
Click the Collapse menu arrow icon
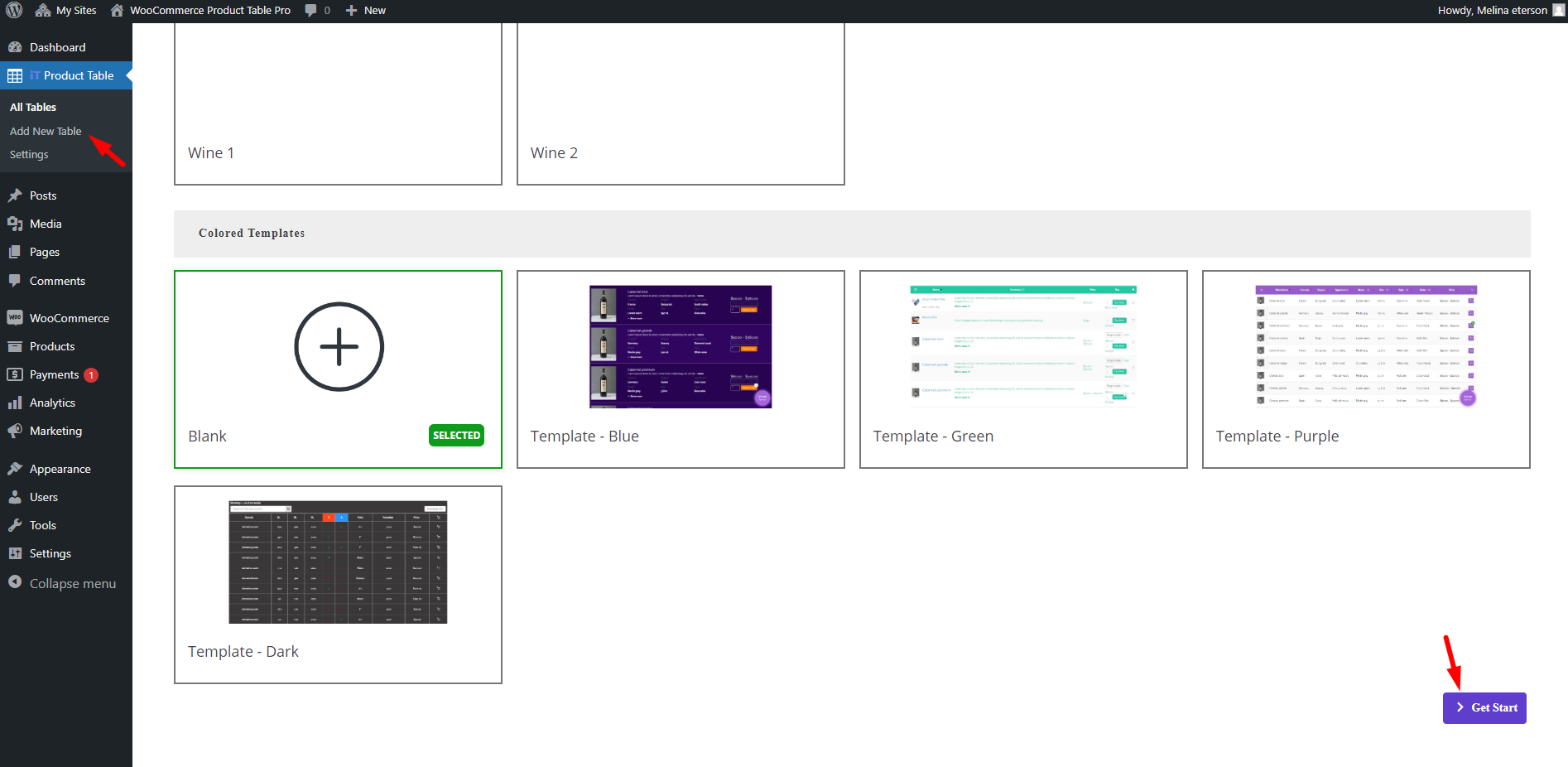point(15,582)
